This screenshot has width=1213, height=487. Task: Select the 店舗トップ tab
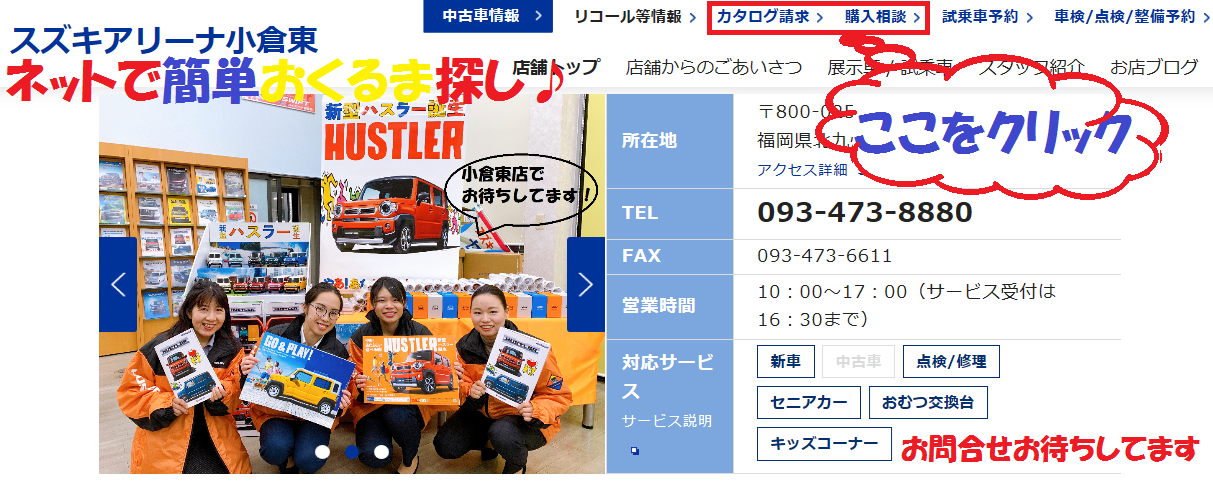(x=556, y=67)
